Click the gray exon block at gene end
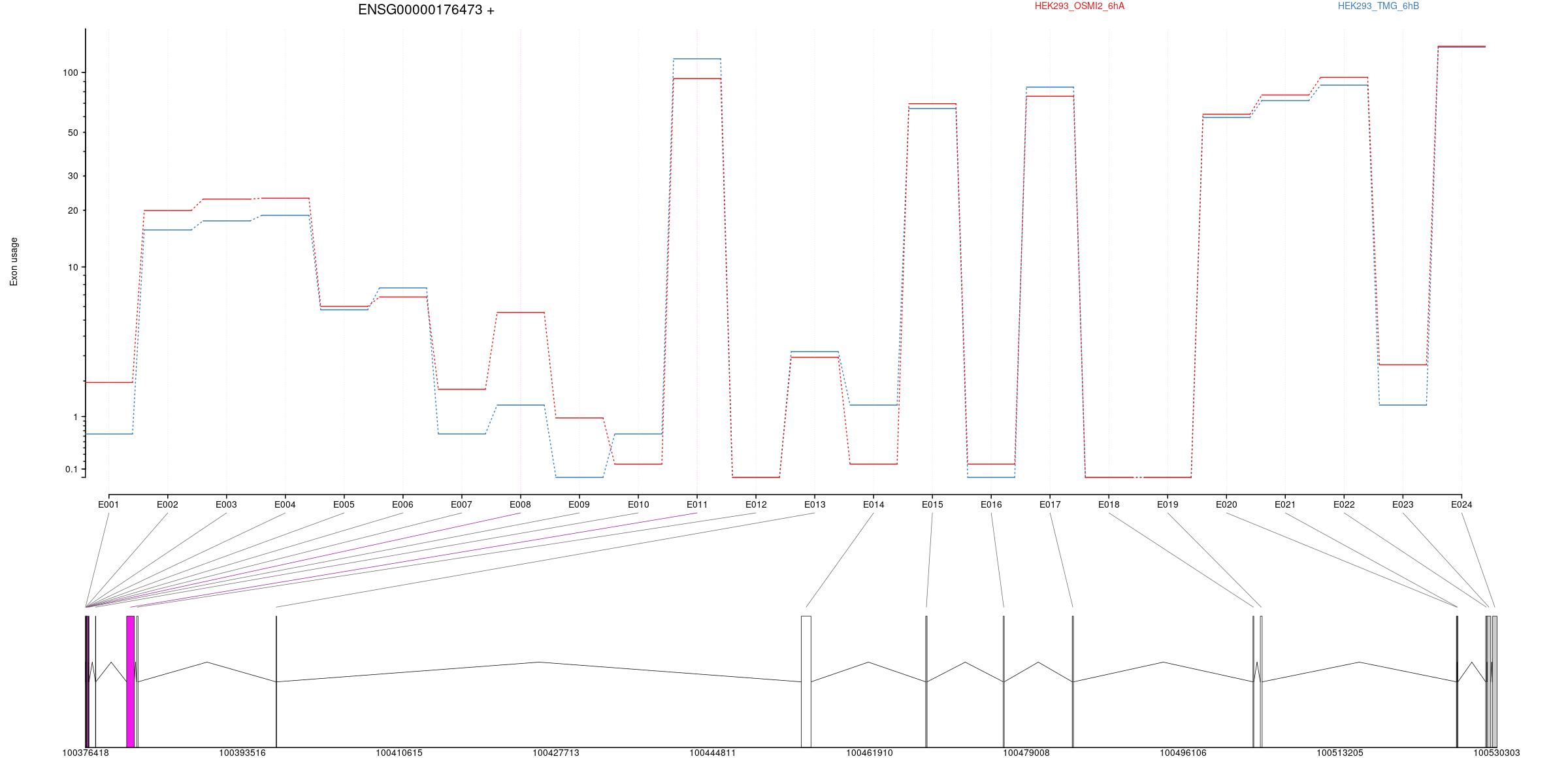1568x784 pixels. [1494, 681]
